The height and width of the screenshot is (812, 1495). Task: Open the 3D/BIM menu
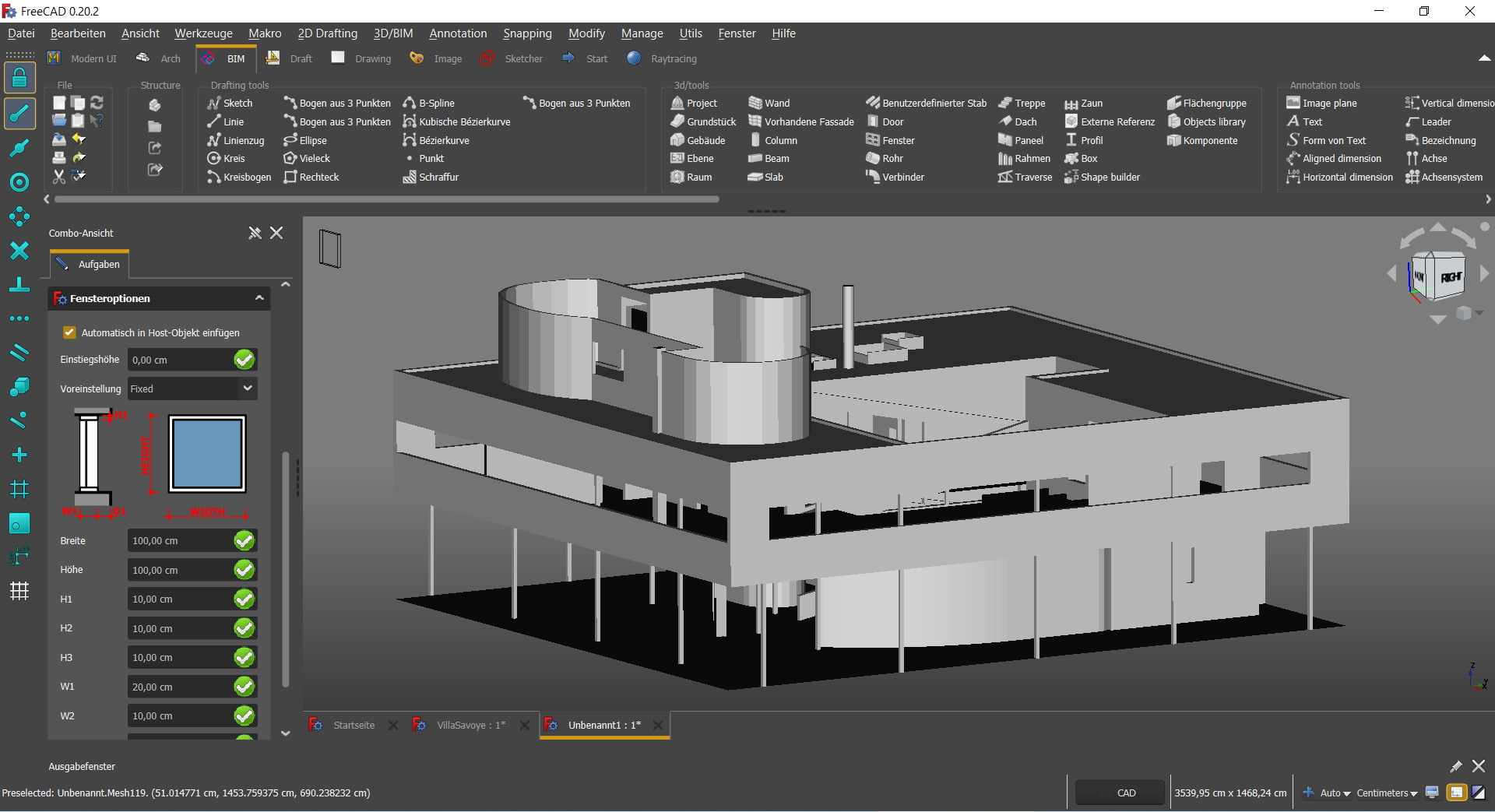(393, 33)
